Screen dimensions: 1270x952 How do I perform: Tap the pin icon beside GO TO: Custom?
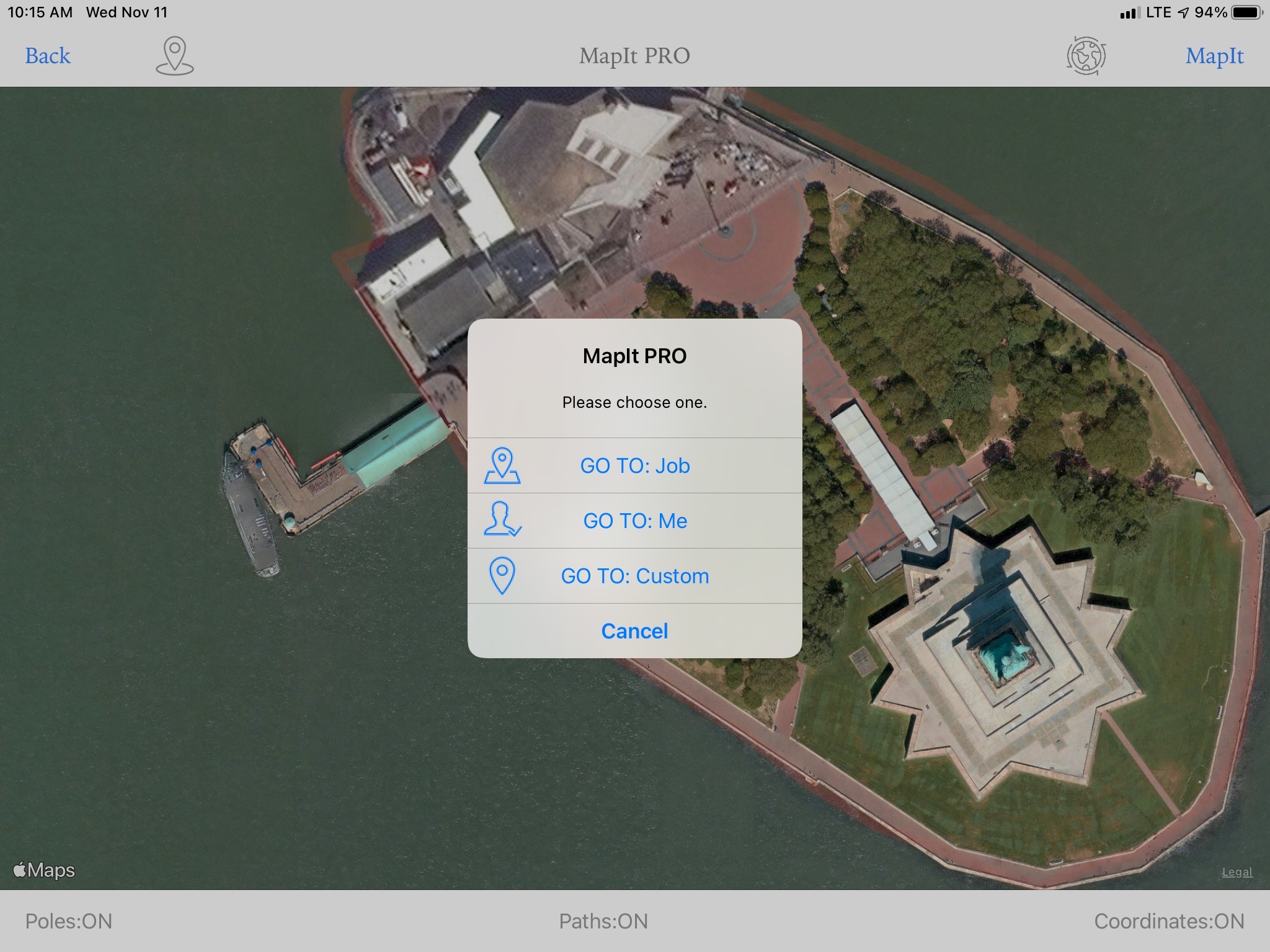click(x=502, y=576)
